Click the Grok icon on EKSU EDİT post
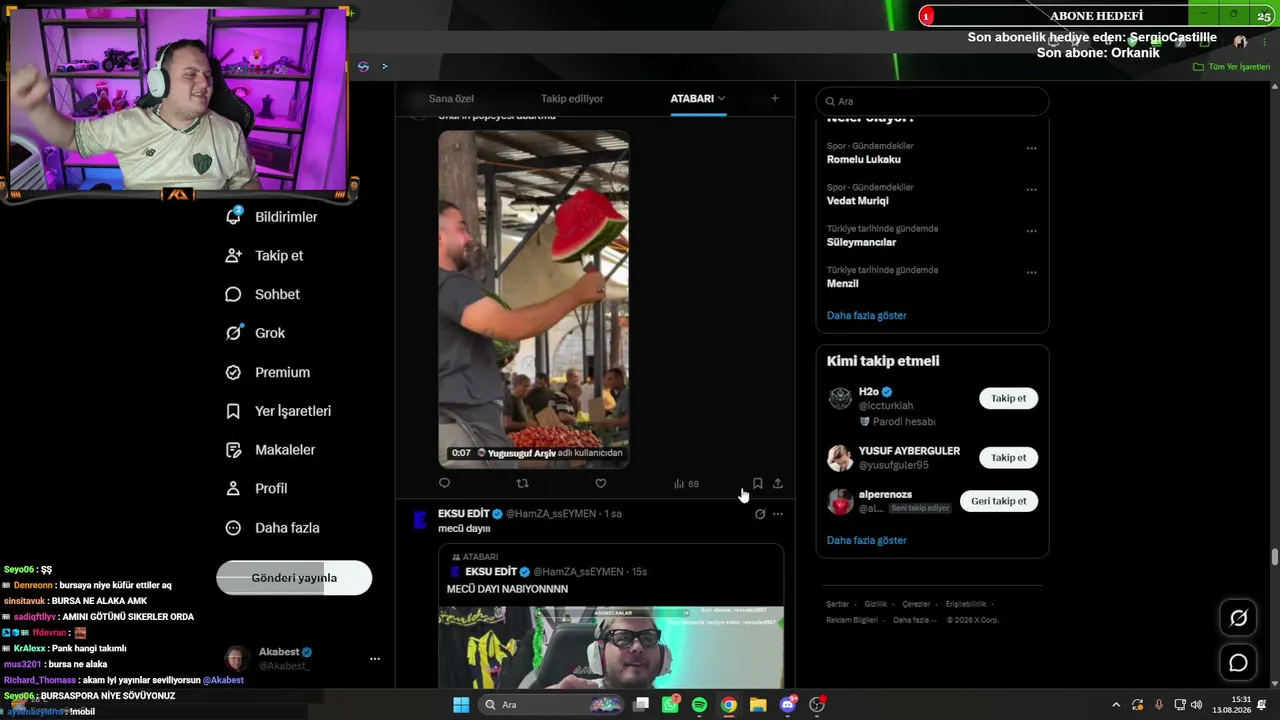The height and width of the screenshot is (720, 1280). [760, 514]
